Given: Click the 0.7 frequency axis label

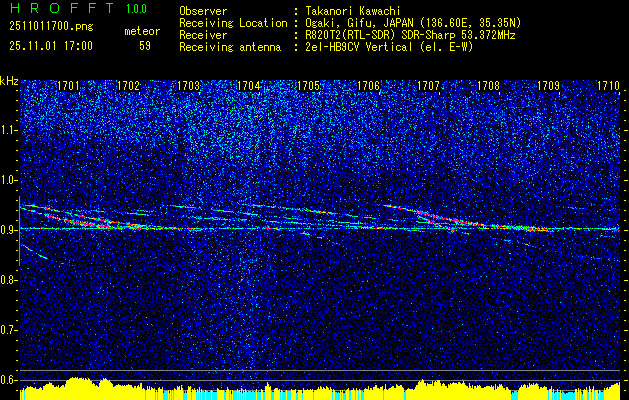Looking at the screenshot, I should [8, 330].
